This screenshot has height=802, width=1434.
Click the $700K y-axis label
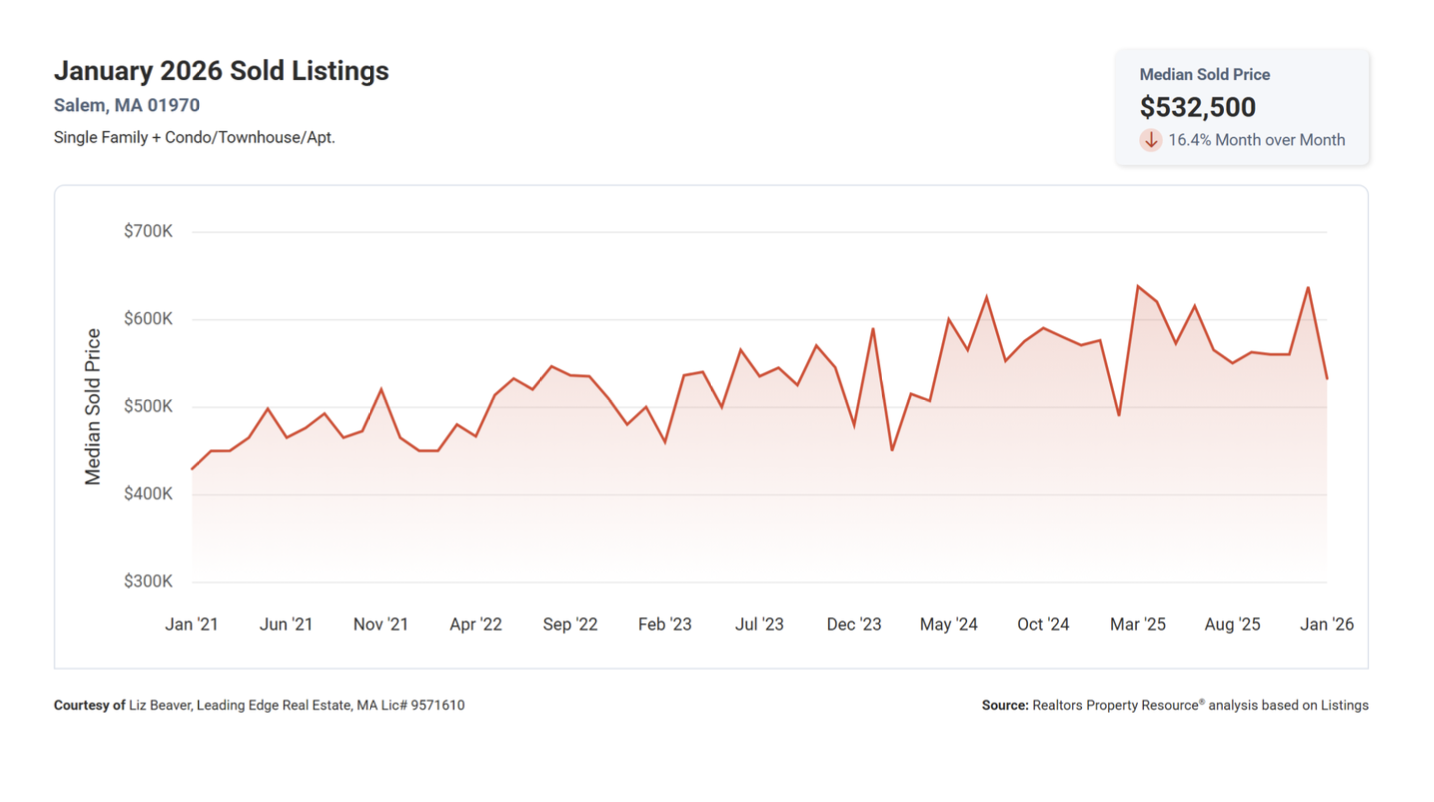click(x=148, y=231)
